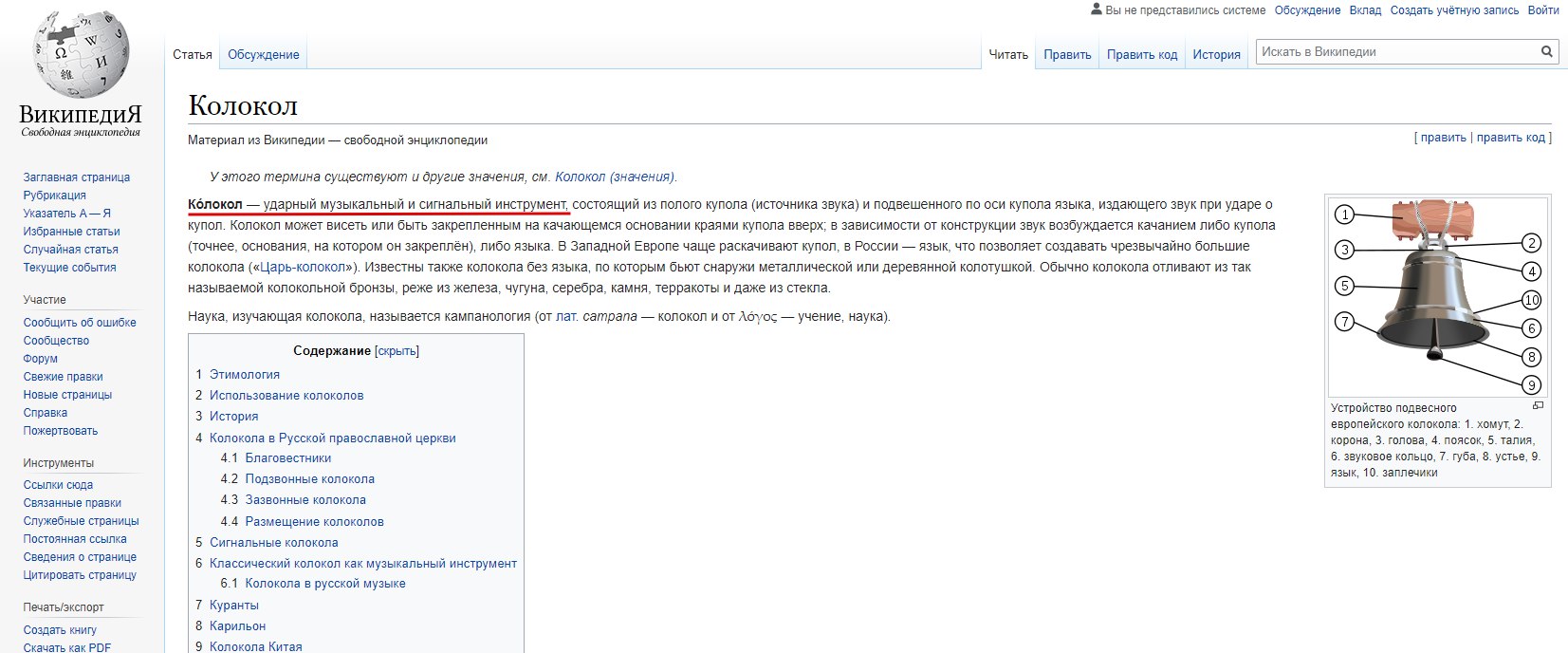Jump to 4.3 Зазвонные колокола

(x=305, y=499)
